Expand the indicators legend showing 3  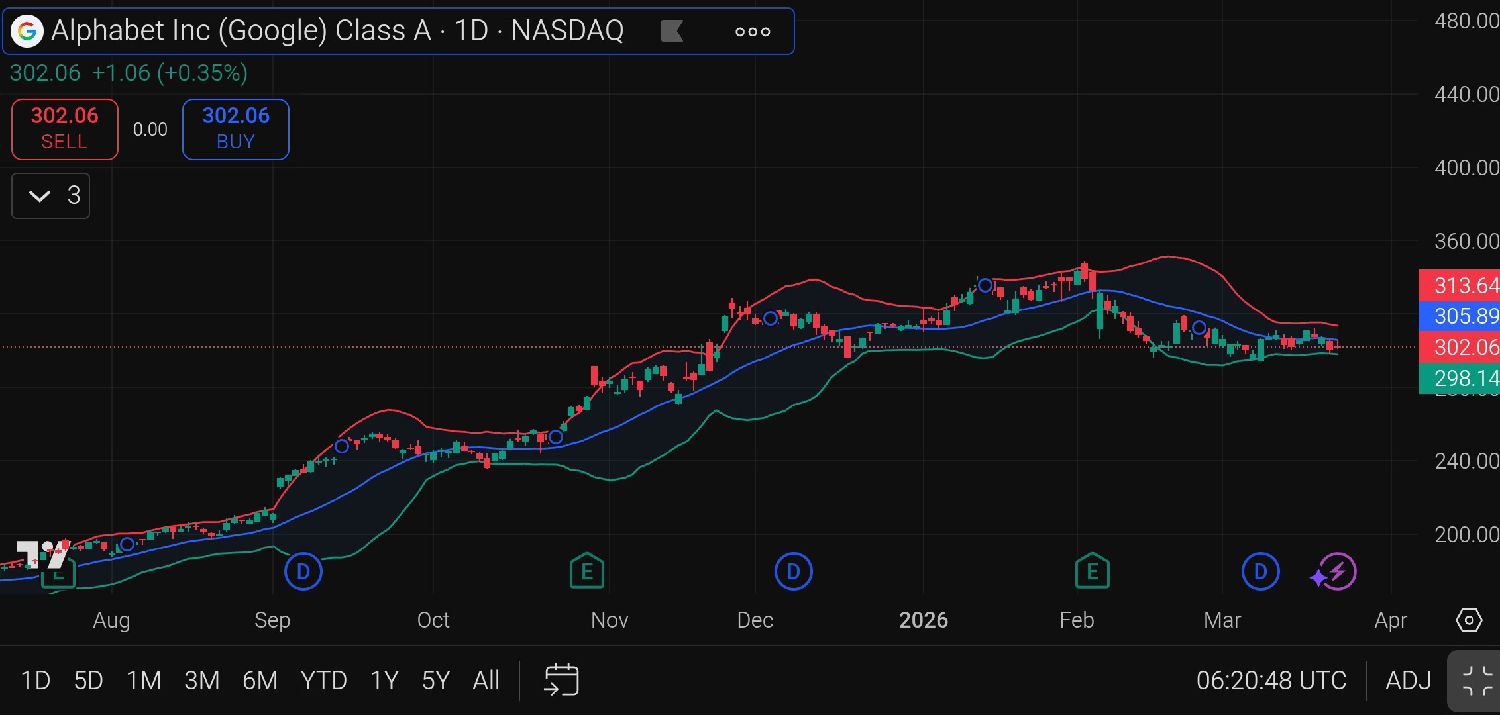pyautogui.click(x=51, y=195)
